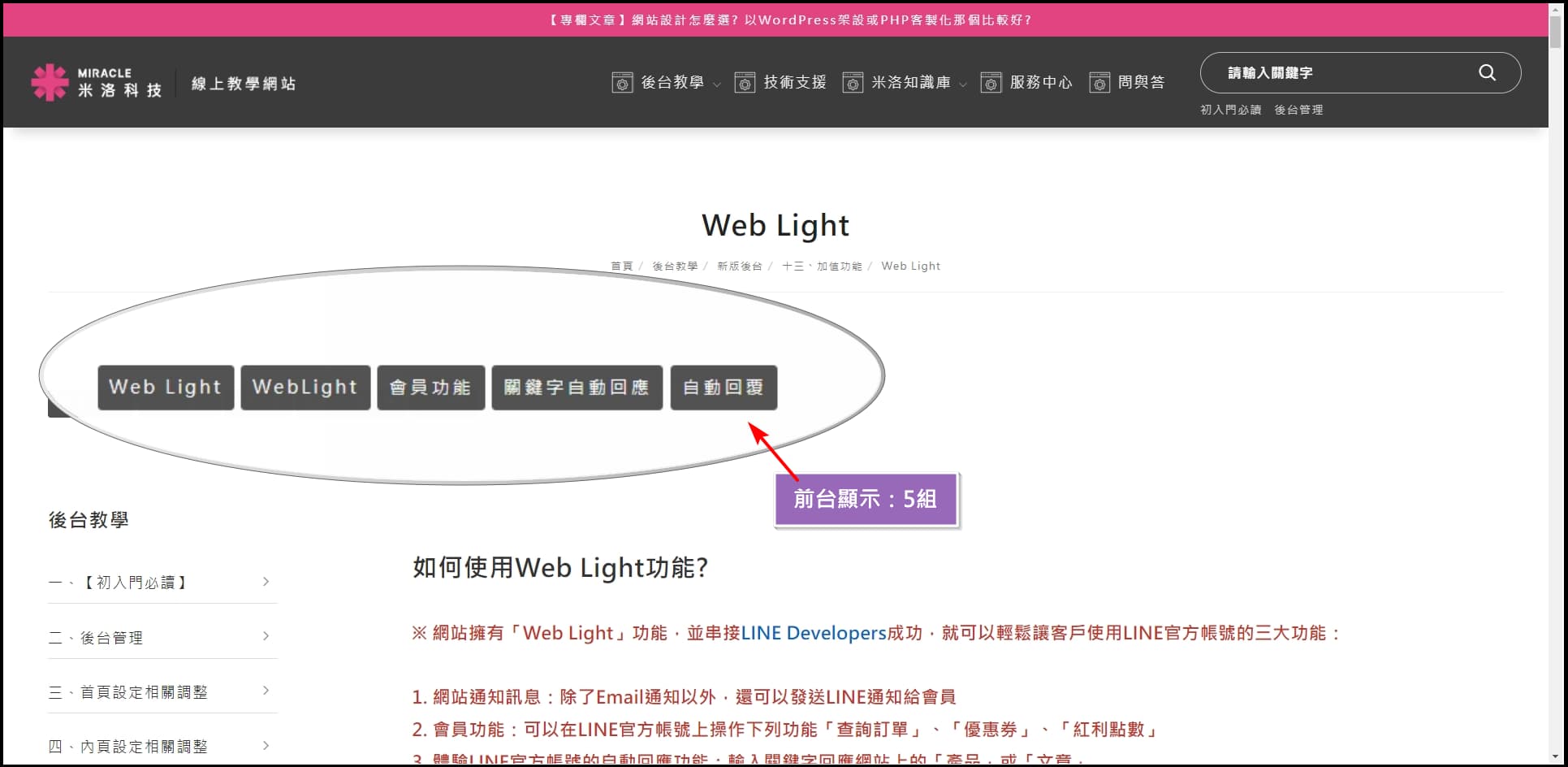Click the icon beside 問與答
This screenshot has width=1568, height=767.
1099,83
